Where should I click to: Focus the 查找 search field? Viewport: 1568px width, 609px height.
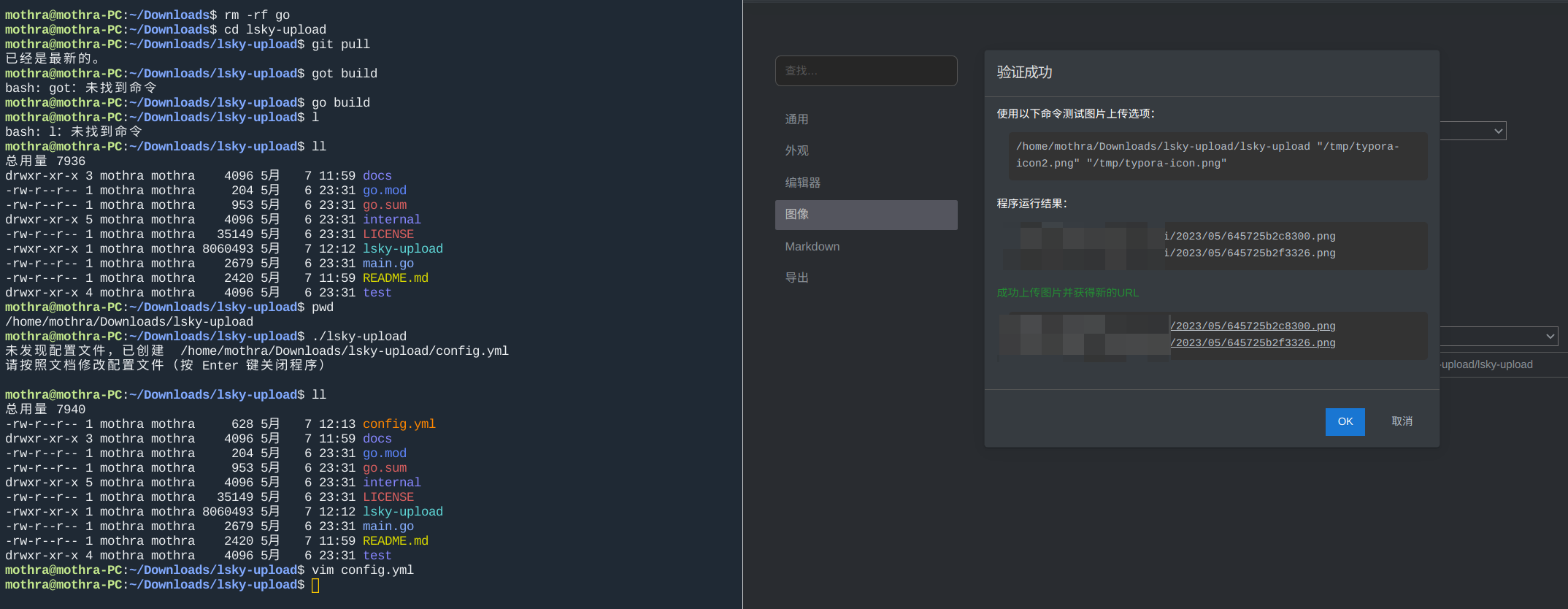(x=866, y=71)
